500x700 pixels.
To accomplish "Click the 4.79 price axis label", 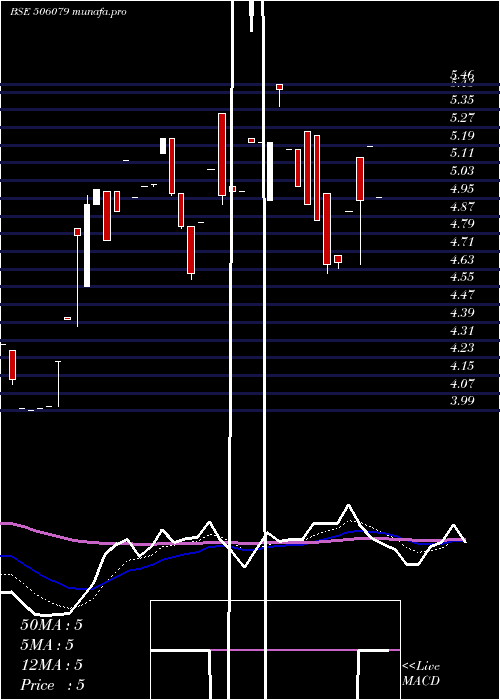I will tap(462, 224).
